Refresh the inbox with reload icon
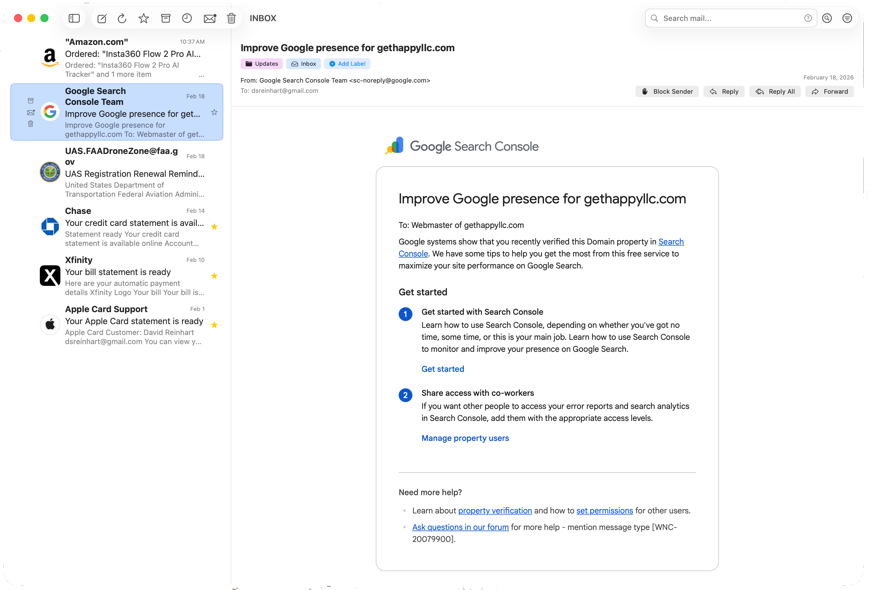 pyautogui.click(x=122, y=18)
